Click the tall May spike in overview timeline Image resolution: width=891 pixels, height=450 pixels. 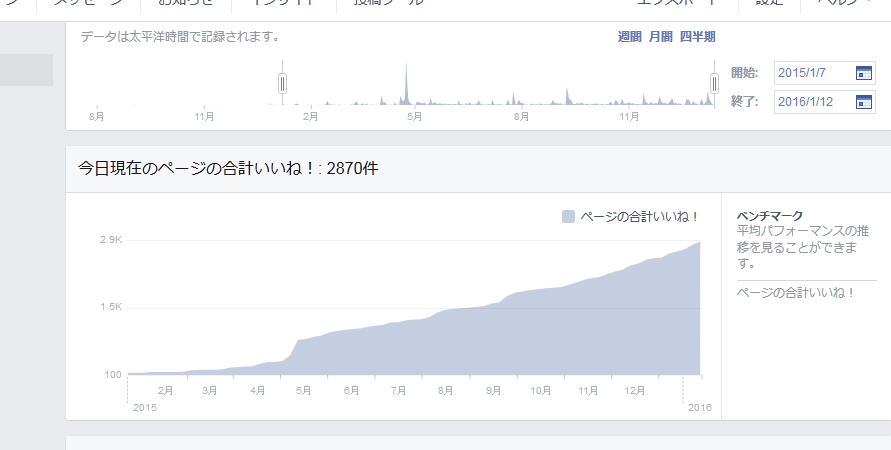[406, 85]
